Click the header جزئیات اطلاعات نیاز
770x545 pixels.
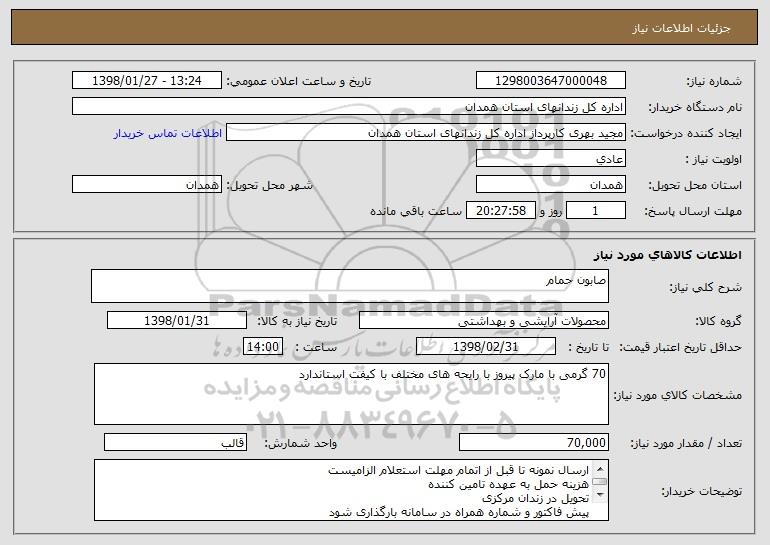[x=681, y=28]
